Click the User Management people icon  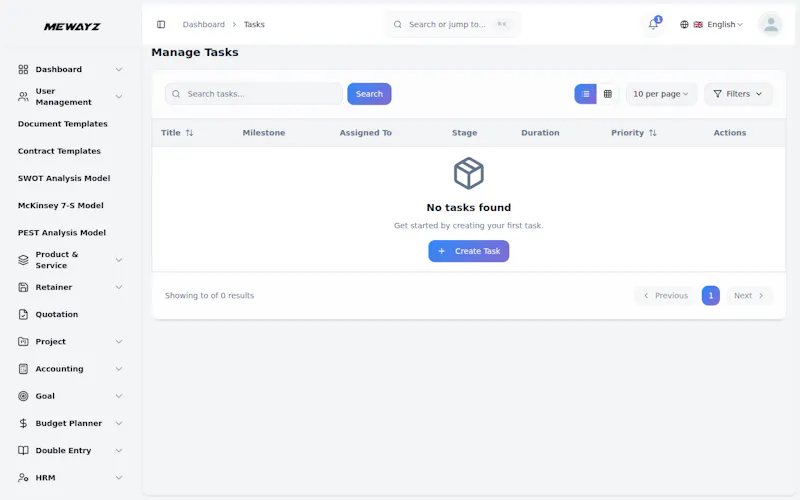pyautogui.click(x=23, y=96)
